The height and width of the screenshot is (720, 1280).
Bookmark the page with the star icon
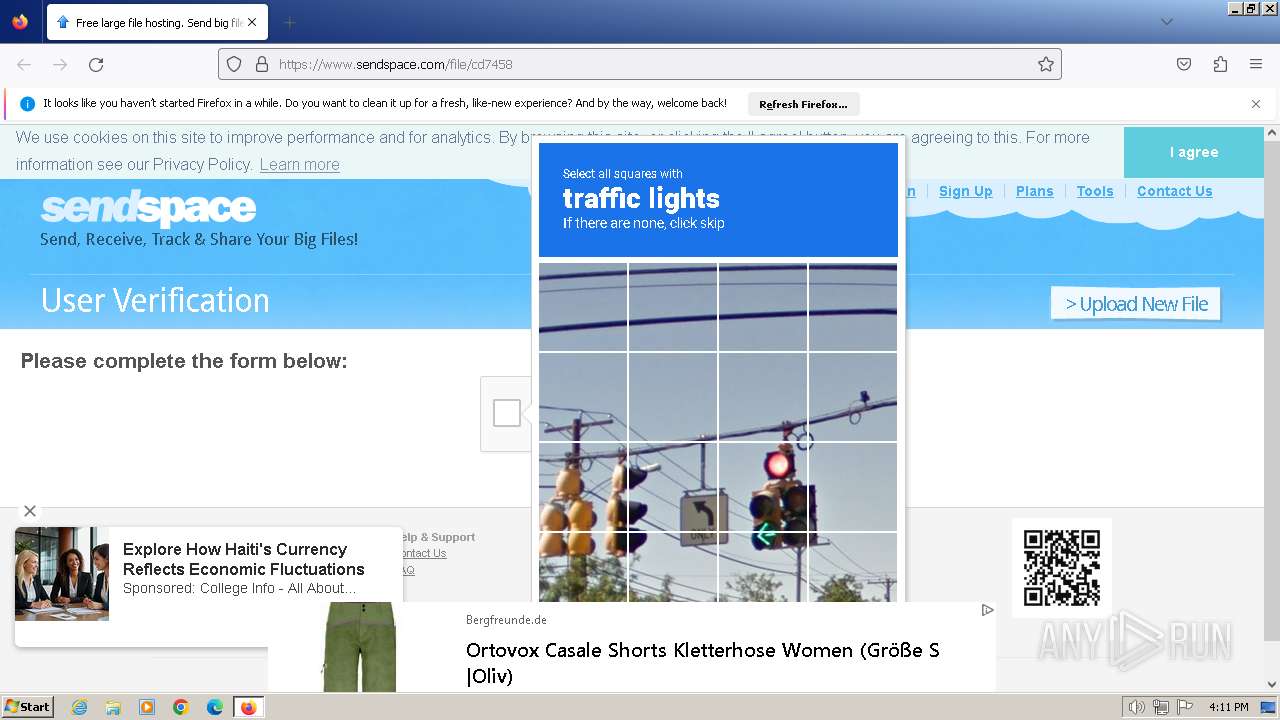[1046, 64]
